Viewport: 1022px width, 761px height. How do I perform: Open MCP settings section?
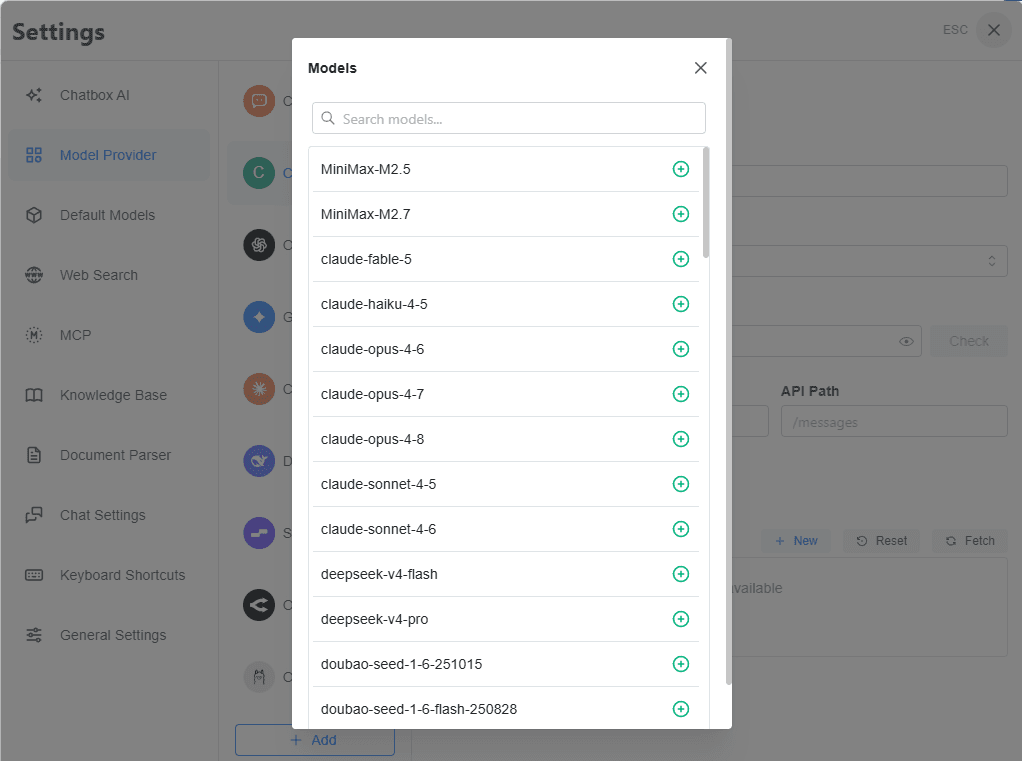(x=109, y=335)
